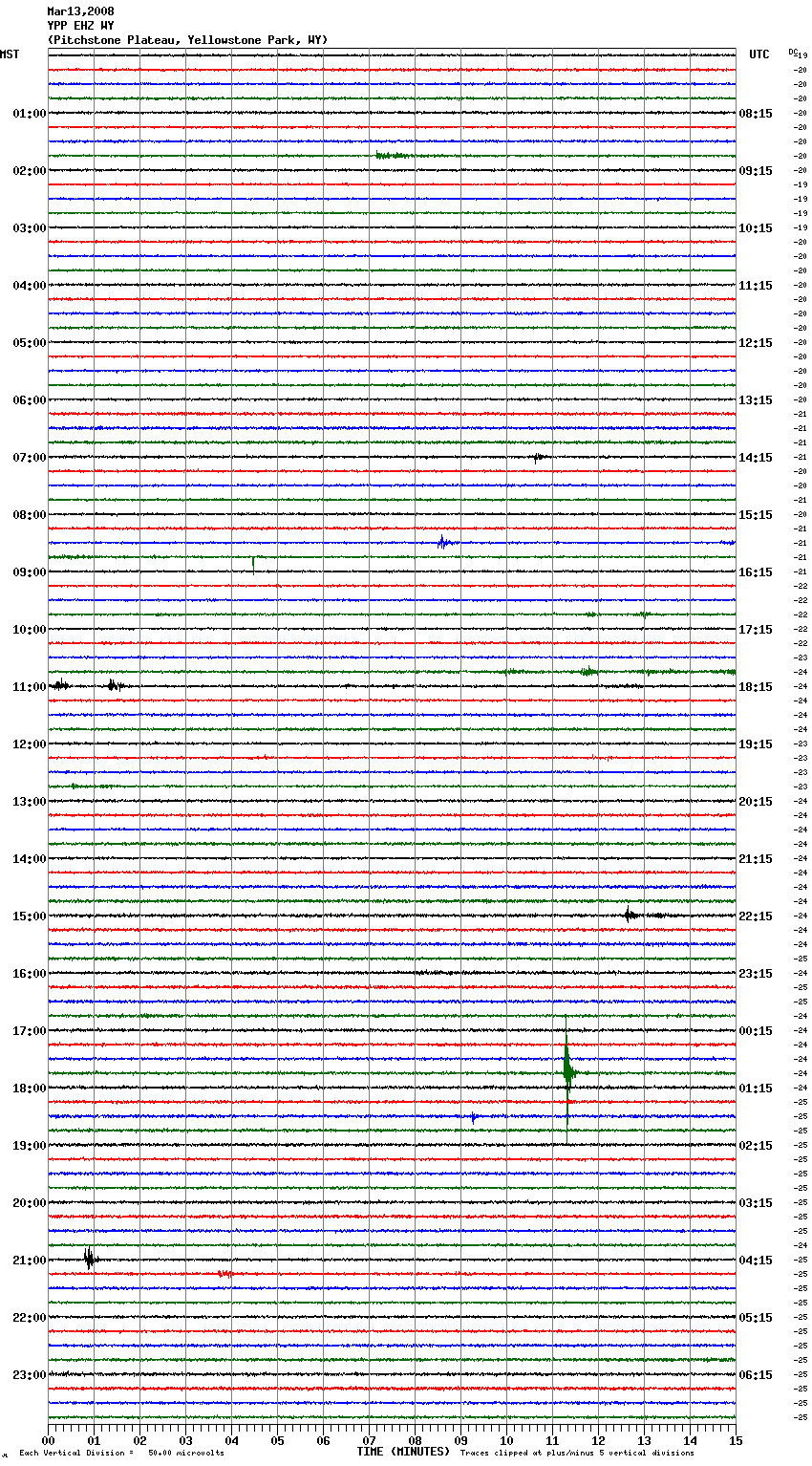
Task: Click the 21:00 MST time label
Action: (x=30, y=1261)
